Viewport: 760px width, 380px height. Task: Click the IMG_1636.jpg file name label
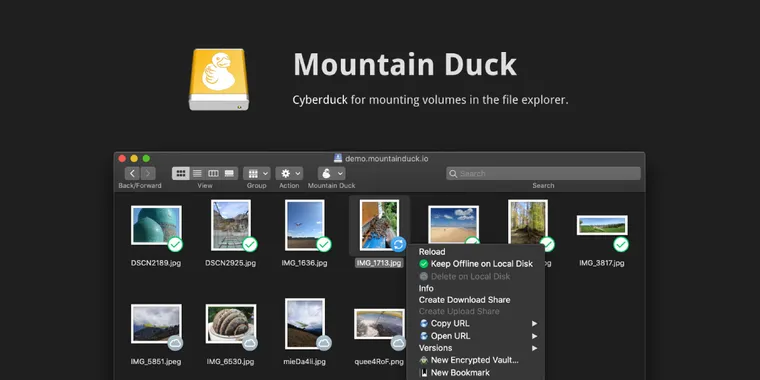point(304,263)
